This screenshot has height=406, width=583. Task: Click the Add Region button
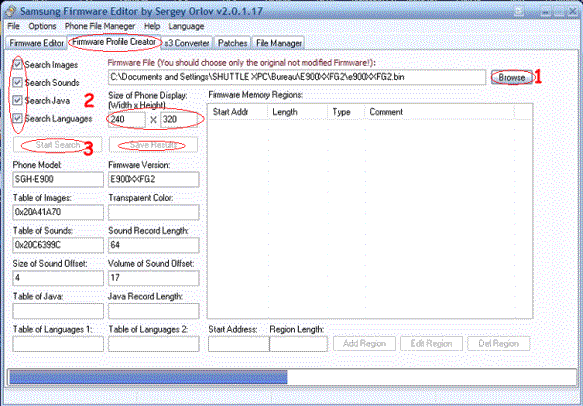tap(364, 344)
